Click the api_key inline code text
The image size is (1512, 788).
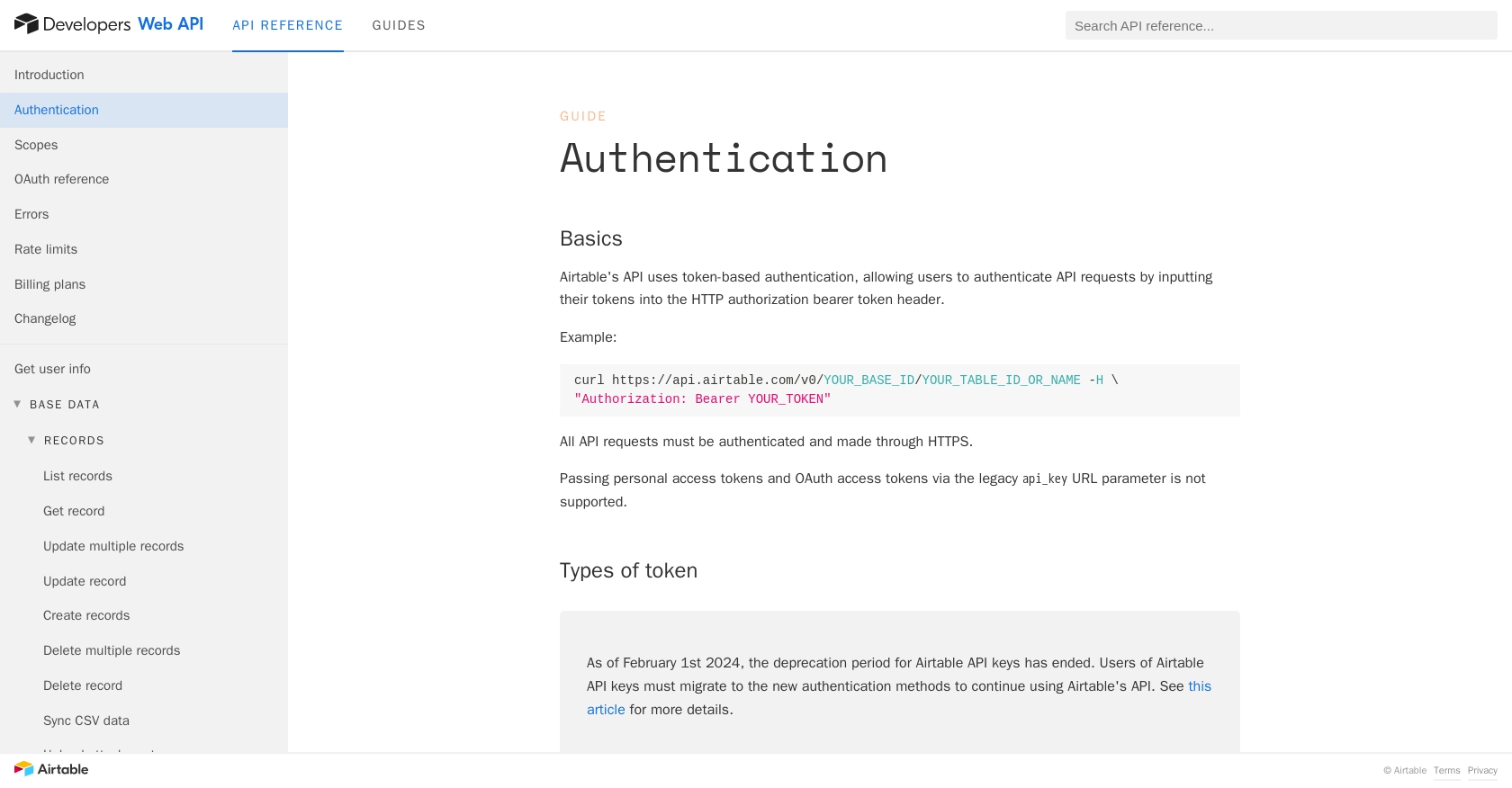(x=1045, y=479)
